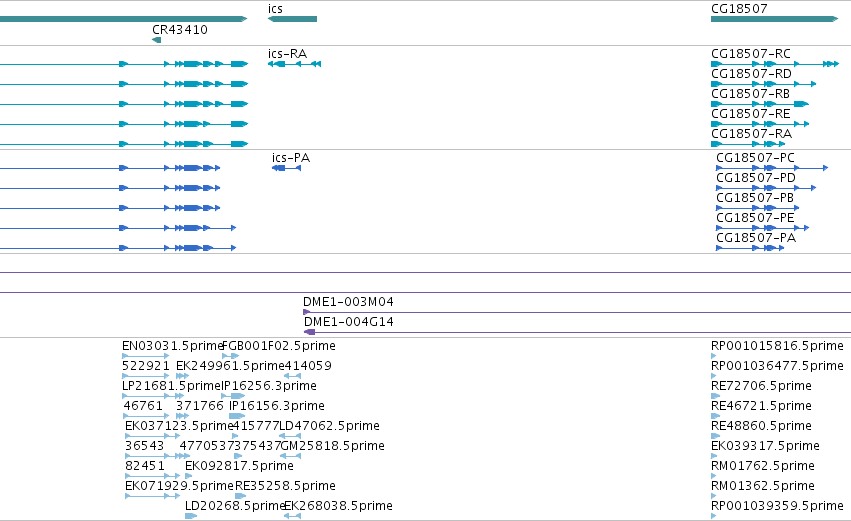Click the 414059 EST label
Viewport: 851px width, 521px height.
[308, 366]
